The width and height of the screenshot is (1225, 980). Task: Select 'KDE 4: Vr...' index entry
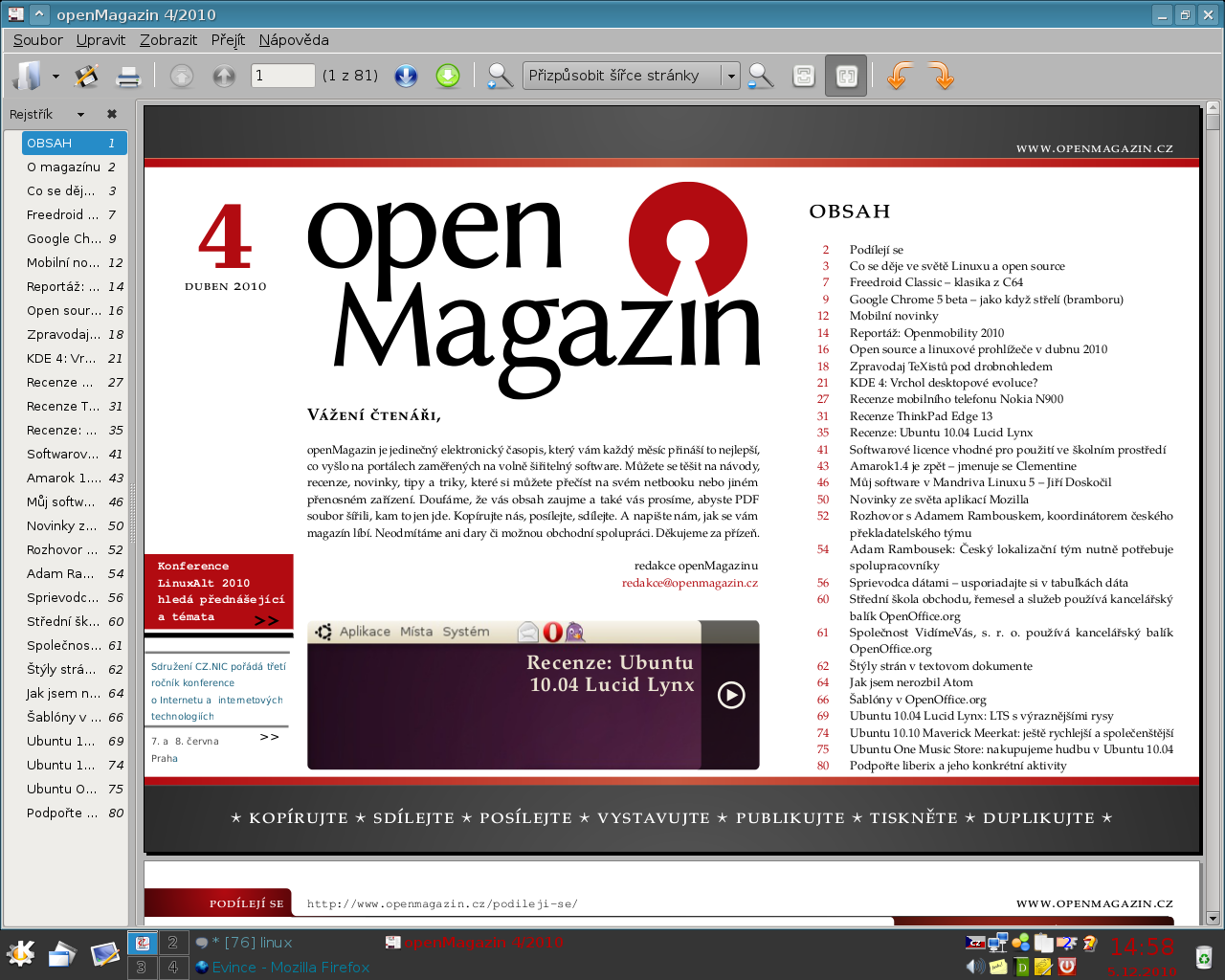[74, 358]
